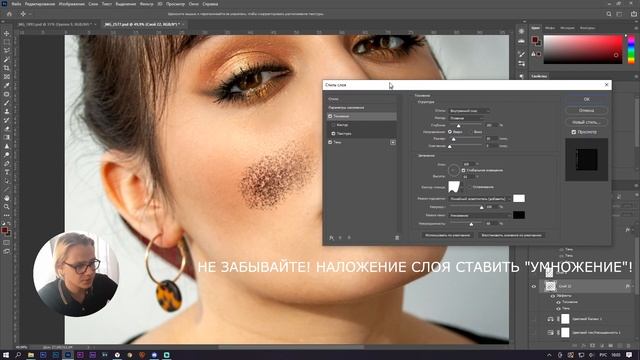Open the Изображение menu
Screen dimensions: 640x360
pyautogui.click(x=72, y=4)
